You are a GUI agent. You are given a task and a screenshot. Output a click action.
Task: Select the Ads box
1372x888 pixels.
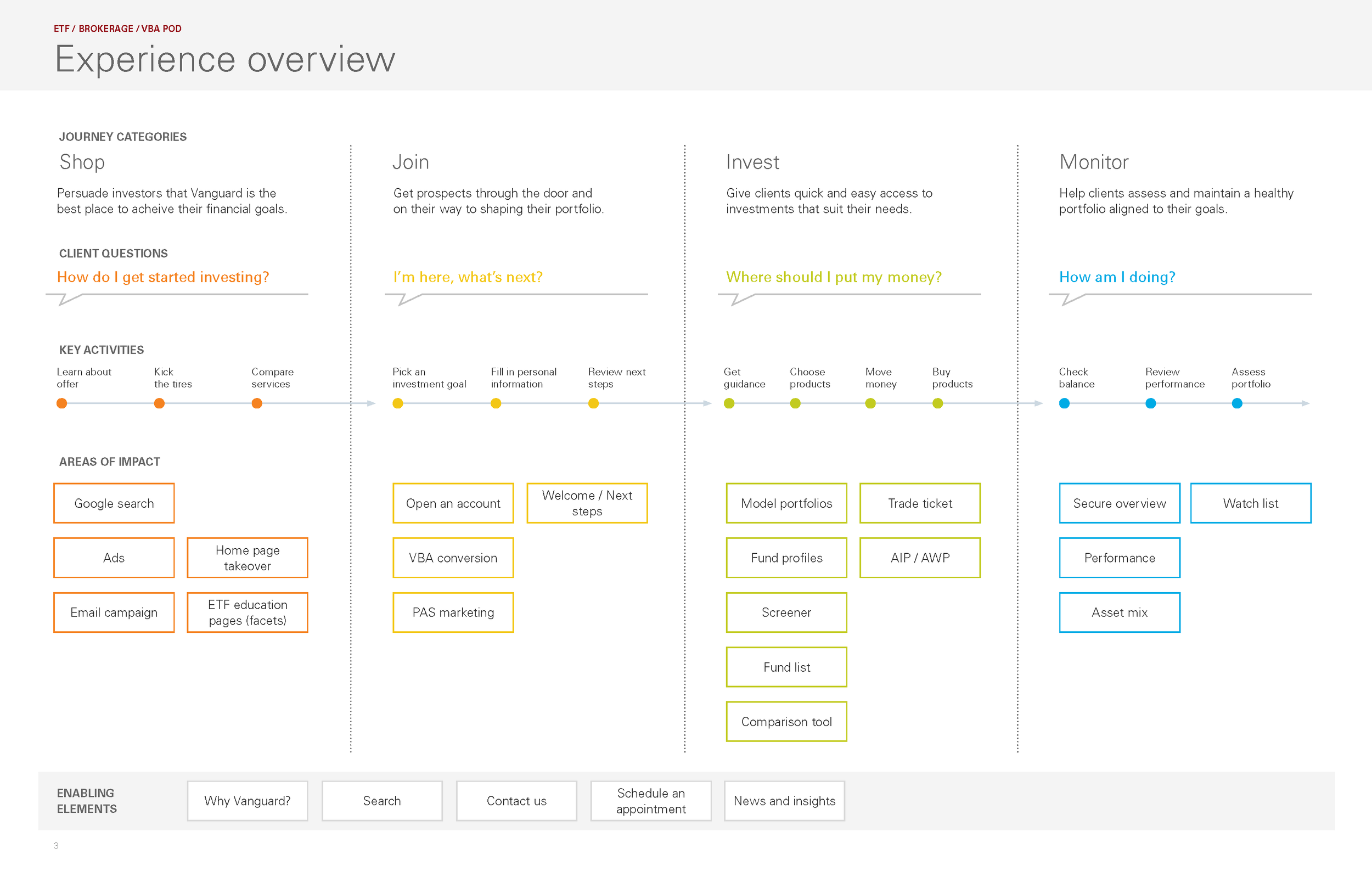114,558
